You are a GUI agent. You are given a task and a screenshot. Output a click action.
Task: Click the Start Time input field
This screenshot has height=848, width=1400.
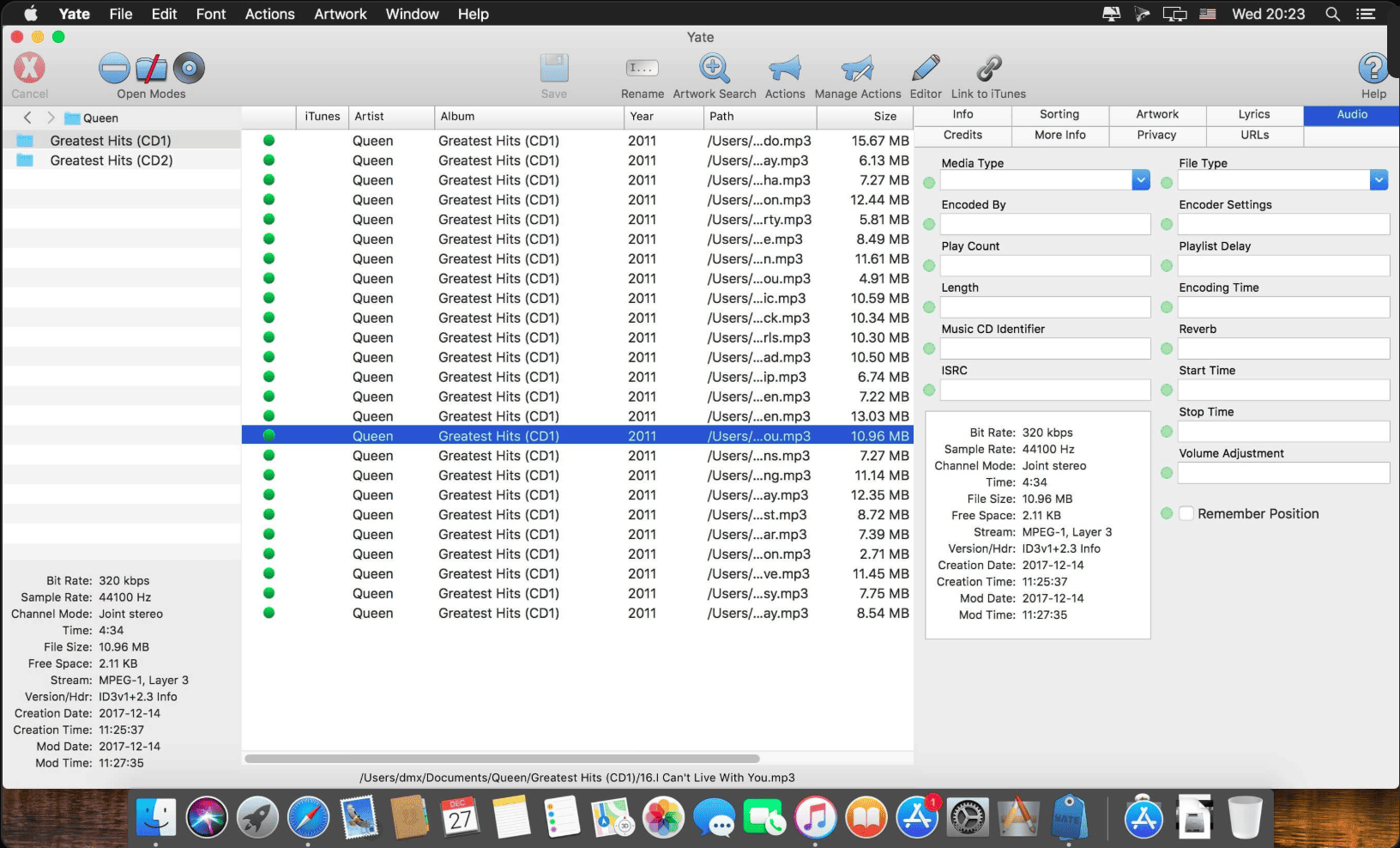pos(1283,390)
